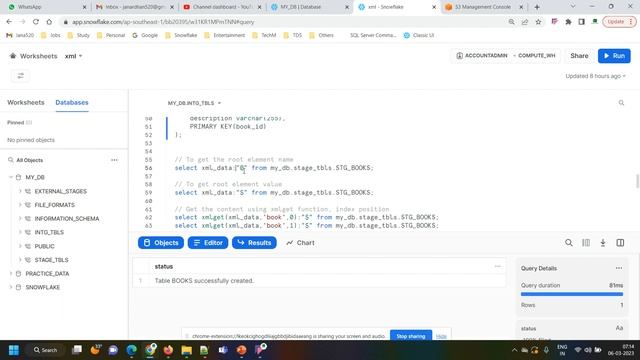Image resolution: width=640 pixels, height=360 pixels.
Task: Expand the INFORMATION_SCHEMA schema
Action: tap(20, 218)
